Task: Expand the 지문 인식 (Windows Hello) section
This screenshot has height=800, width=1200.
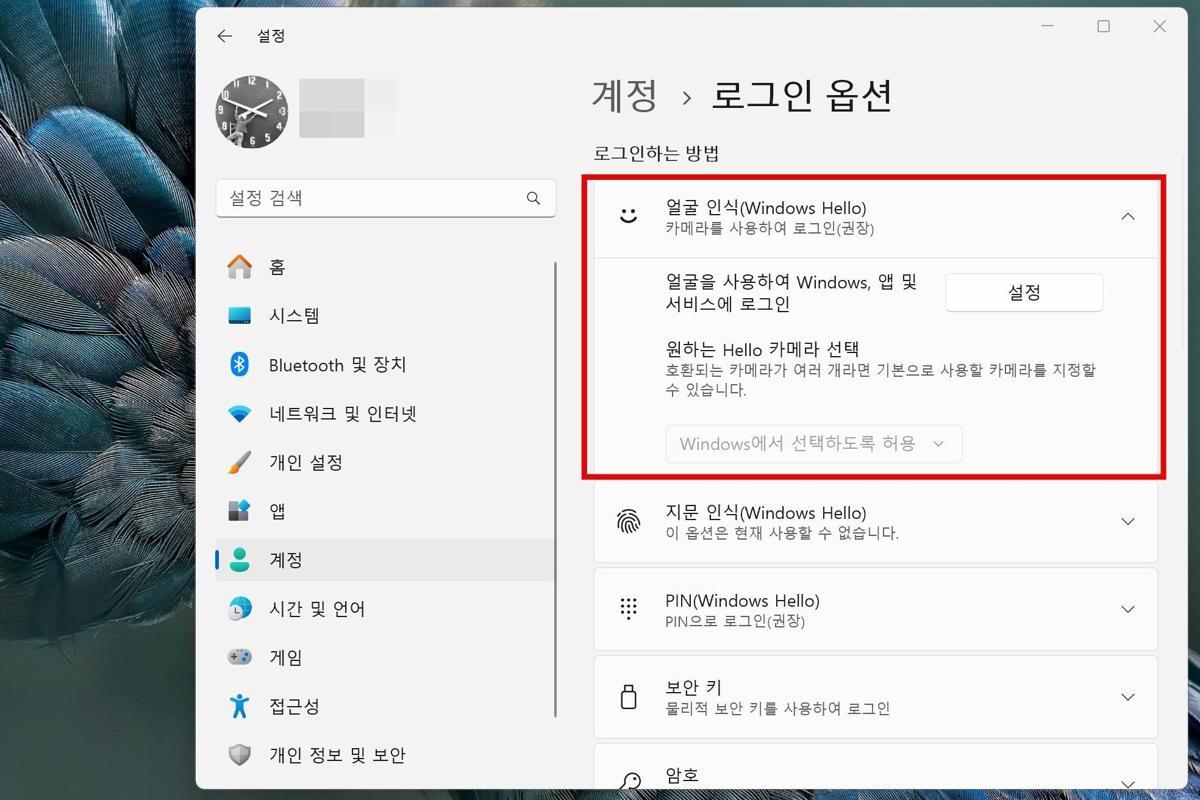Action: [x=1127, y=522]
